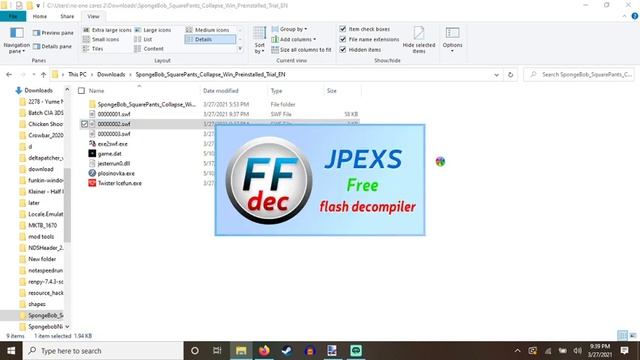
Task: Switch to details view status bar icon
Action: (622, 336)
